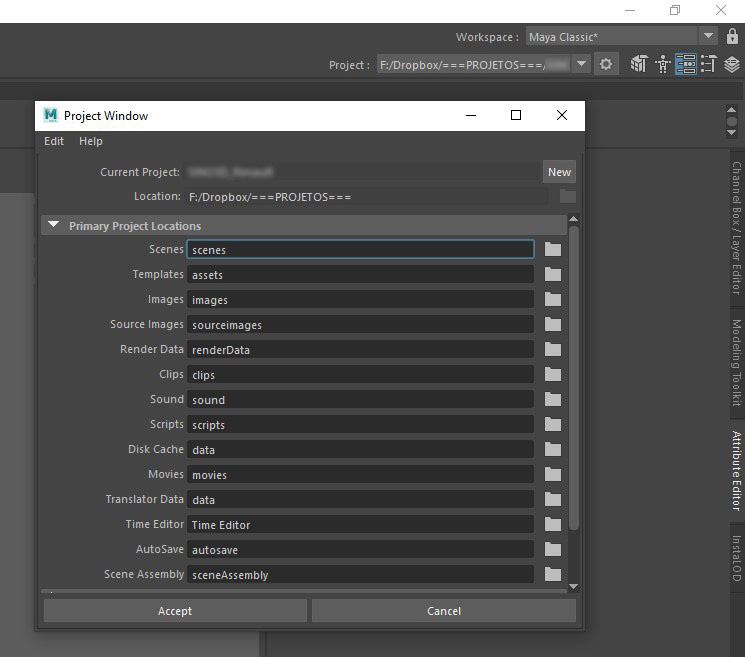
Task: Click the Templates input showing assets
Action: coord(360,275)
